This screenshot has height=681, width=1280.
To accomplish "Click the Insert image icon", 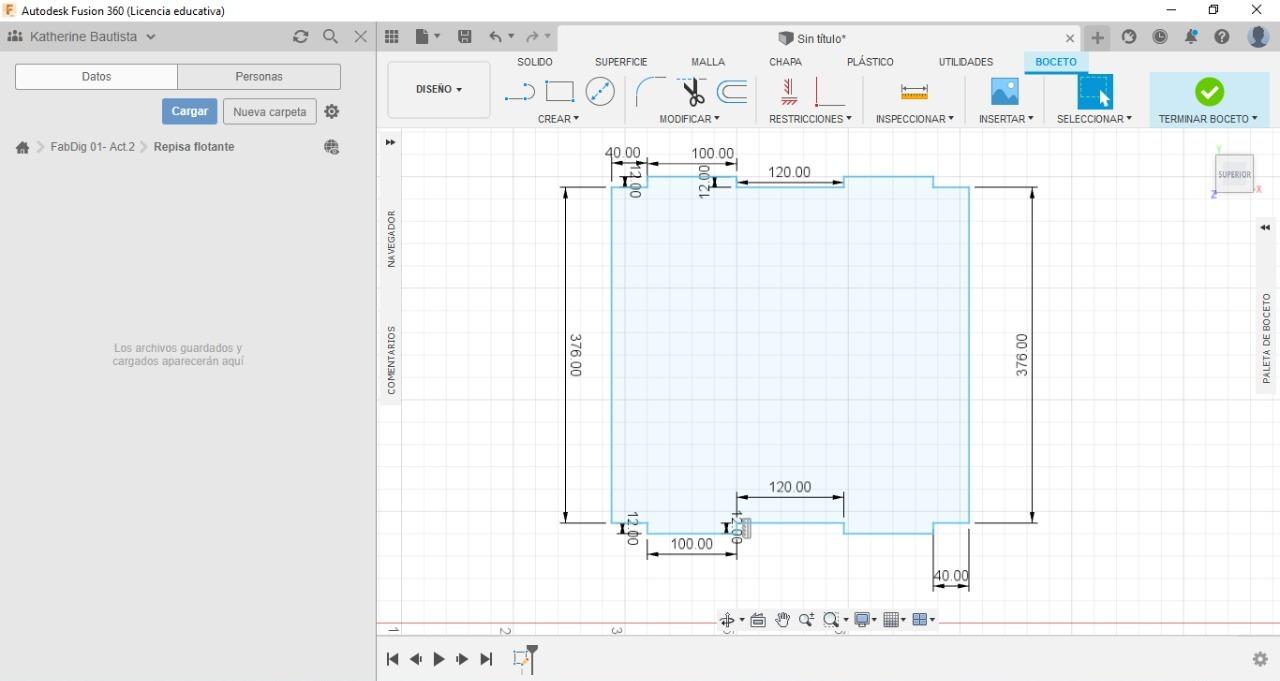I will 1004,92.
